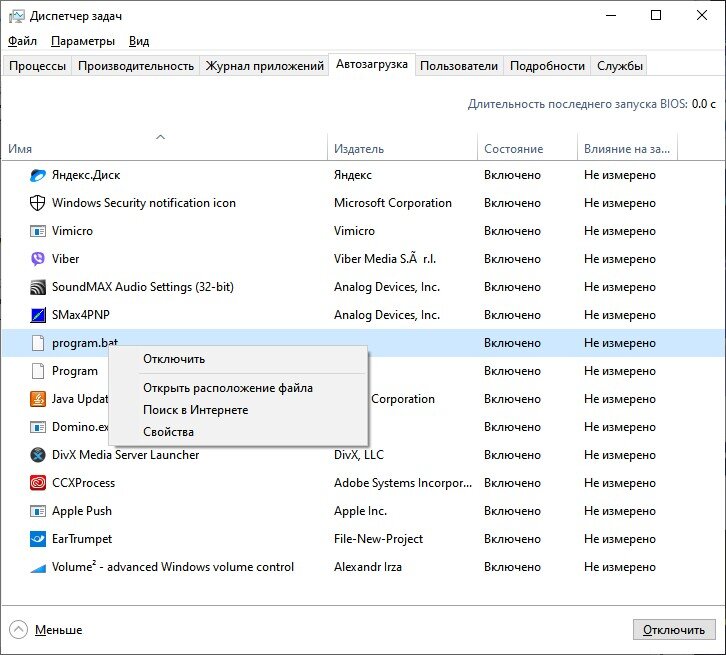Sort by the Влияние на за... column header

[x=627, y=149]
